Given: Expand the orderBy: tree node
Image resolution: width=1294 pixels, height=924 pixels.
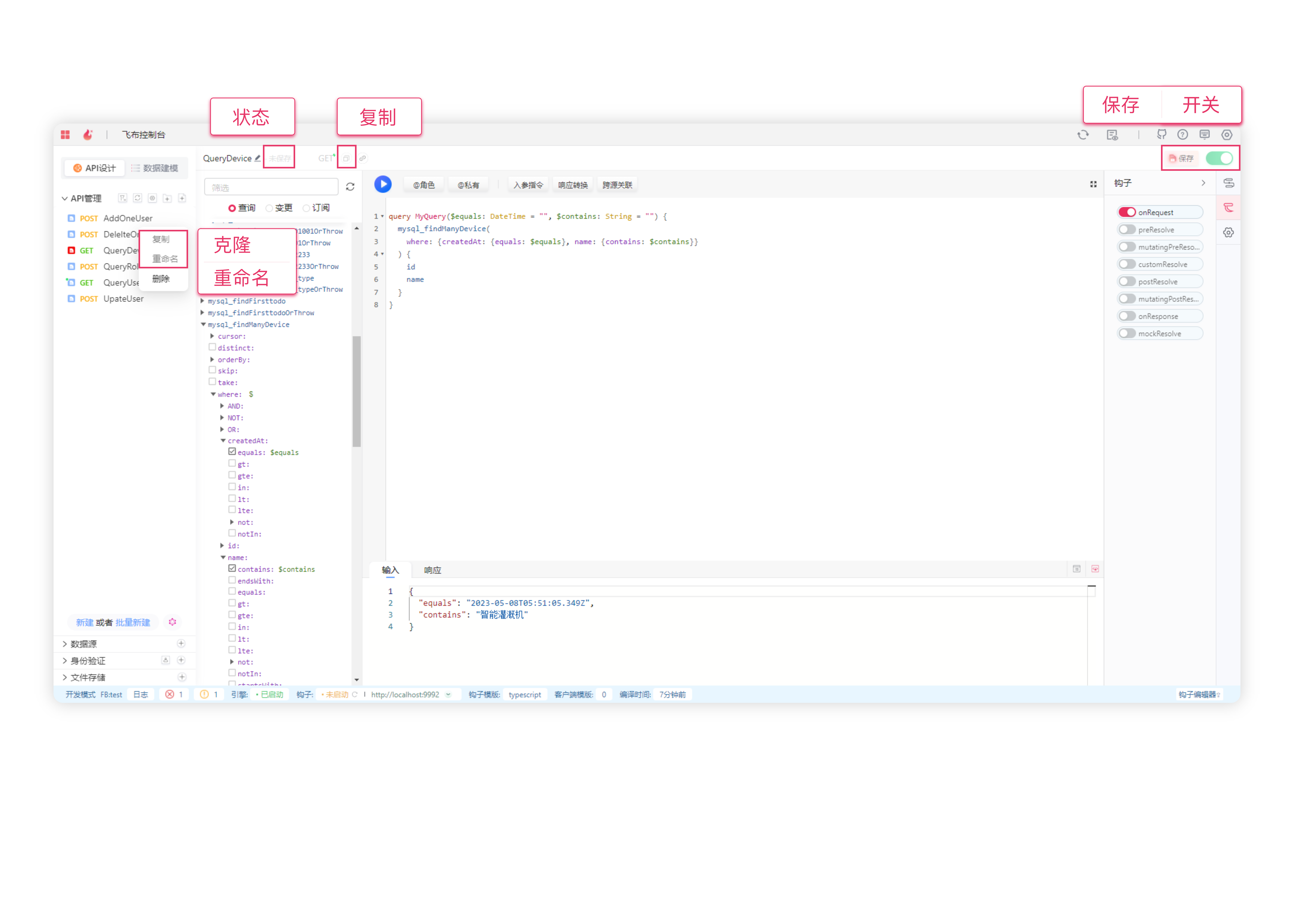Looking at the screenshot, I should click(x=212, y=360).
